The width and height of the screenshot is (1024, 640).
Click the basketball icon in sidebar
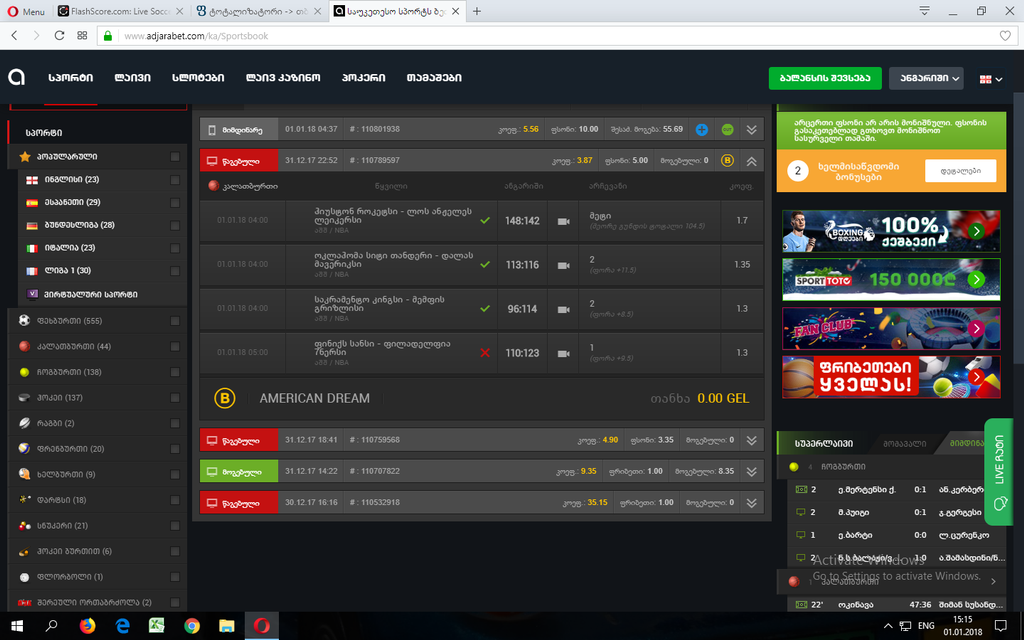pyautogui.click(x=24, y=346)
